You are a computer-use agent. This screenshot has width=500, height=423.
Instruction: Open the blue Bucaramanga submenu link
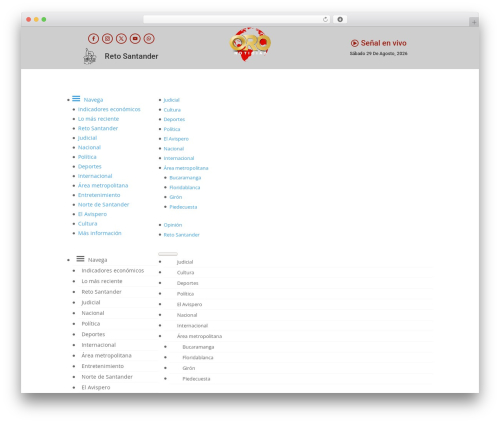point(185,178)
